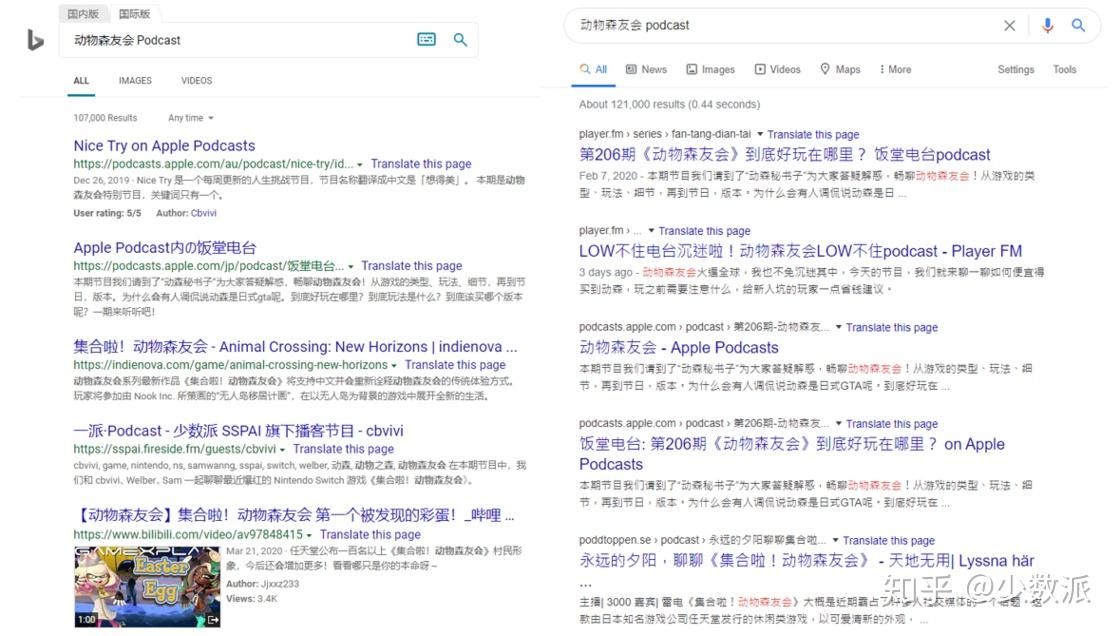
Task: Expand Bing Any time filter dropdown
Action: point(191,118)
